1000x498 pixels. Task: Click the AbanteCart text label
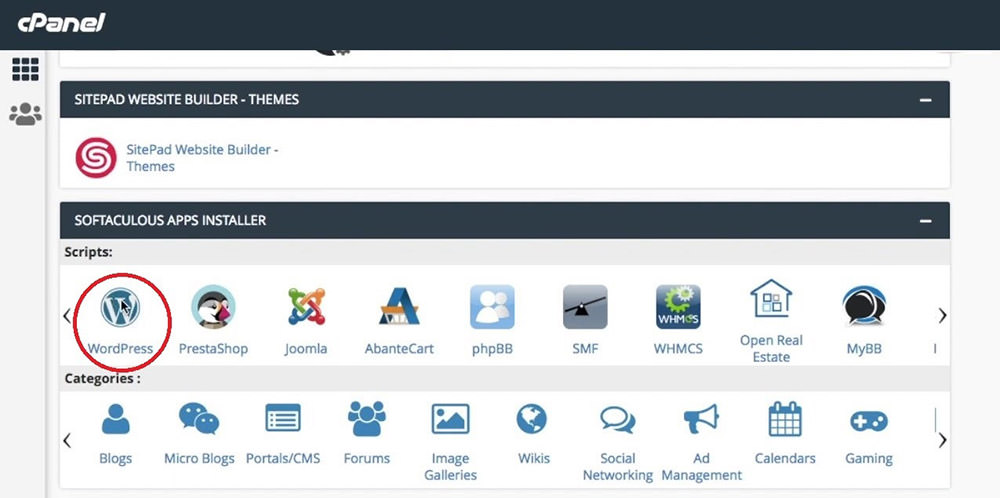(399, 349)
